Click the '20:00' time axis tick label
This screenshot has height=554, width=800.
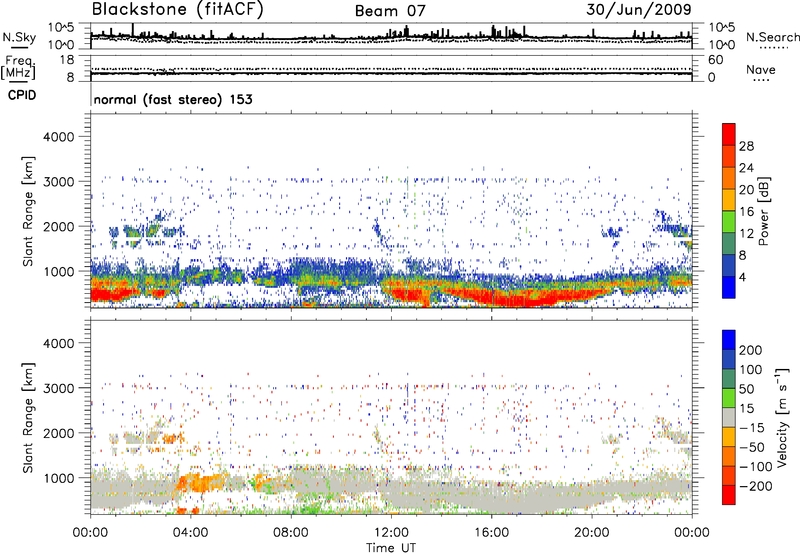[x=591, y=533]
